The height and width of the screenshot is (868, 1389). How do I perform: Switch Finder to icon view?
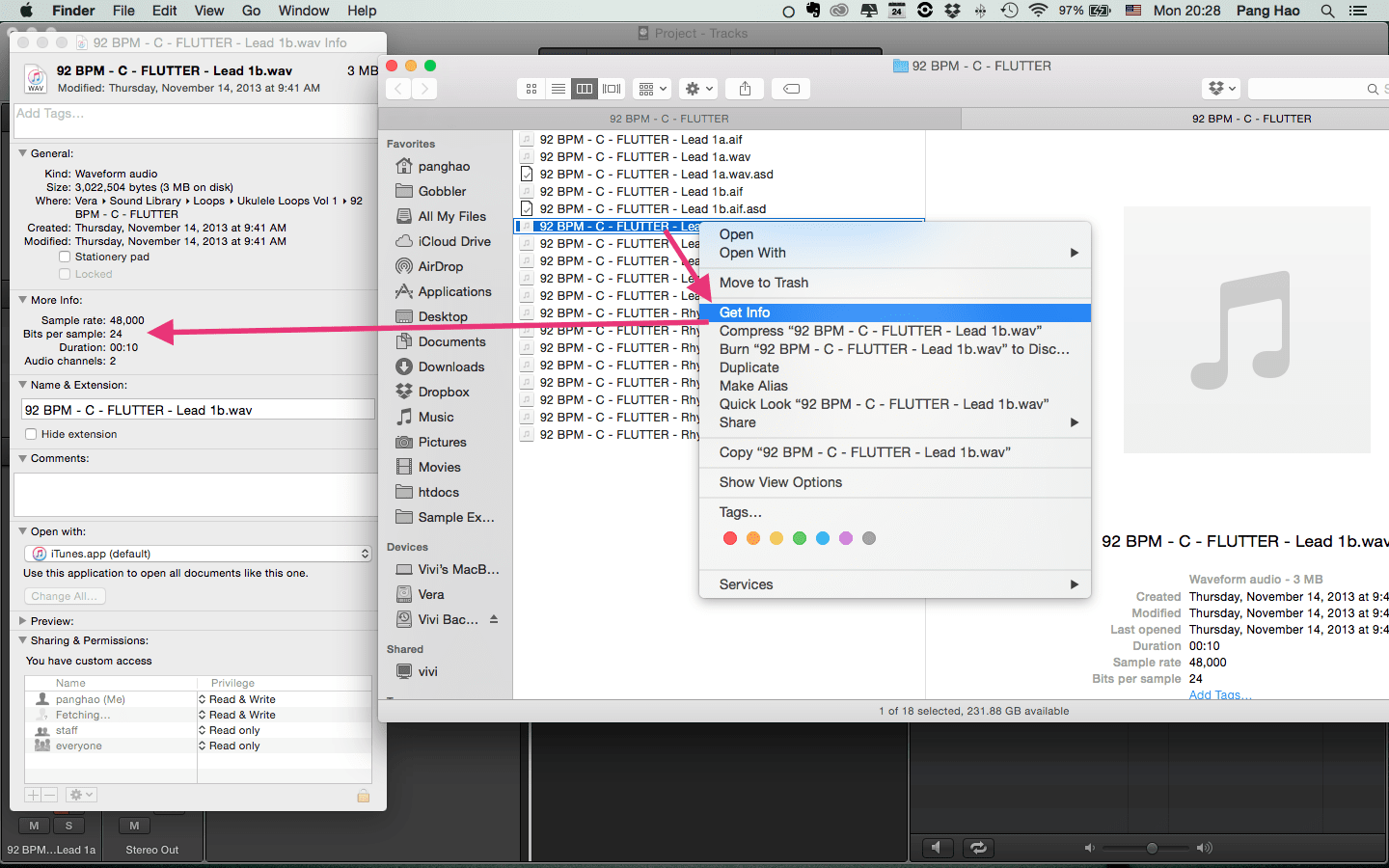[x=531, y=89]
